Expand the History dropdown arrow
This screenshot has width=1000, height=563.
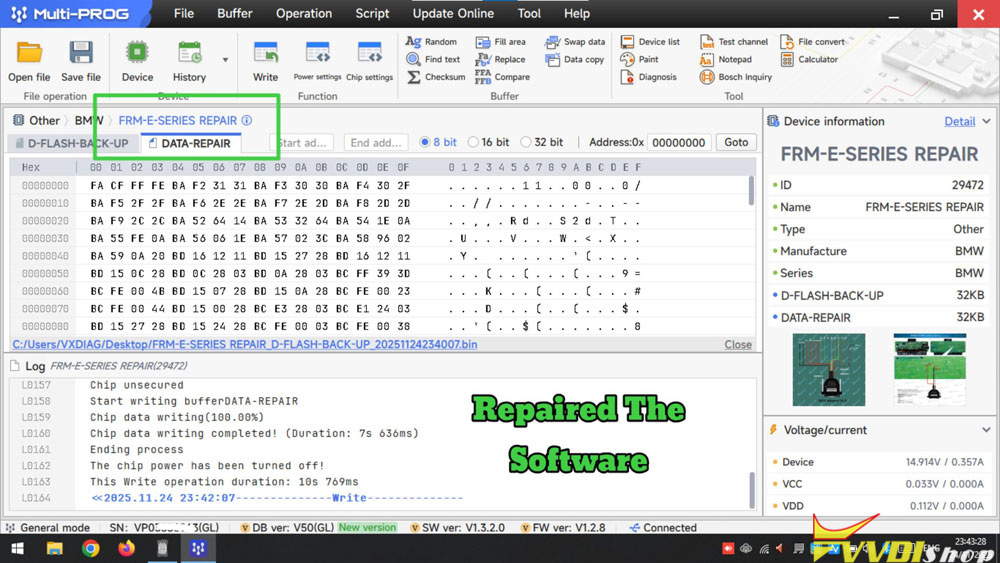225,60
